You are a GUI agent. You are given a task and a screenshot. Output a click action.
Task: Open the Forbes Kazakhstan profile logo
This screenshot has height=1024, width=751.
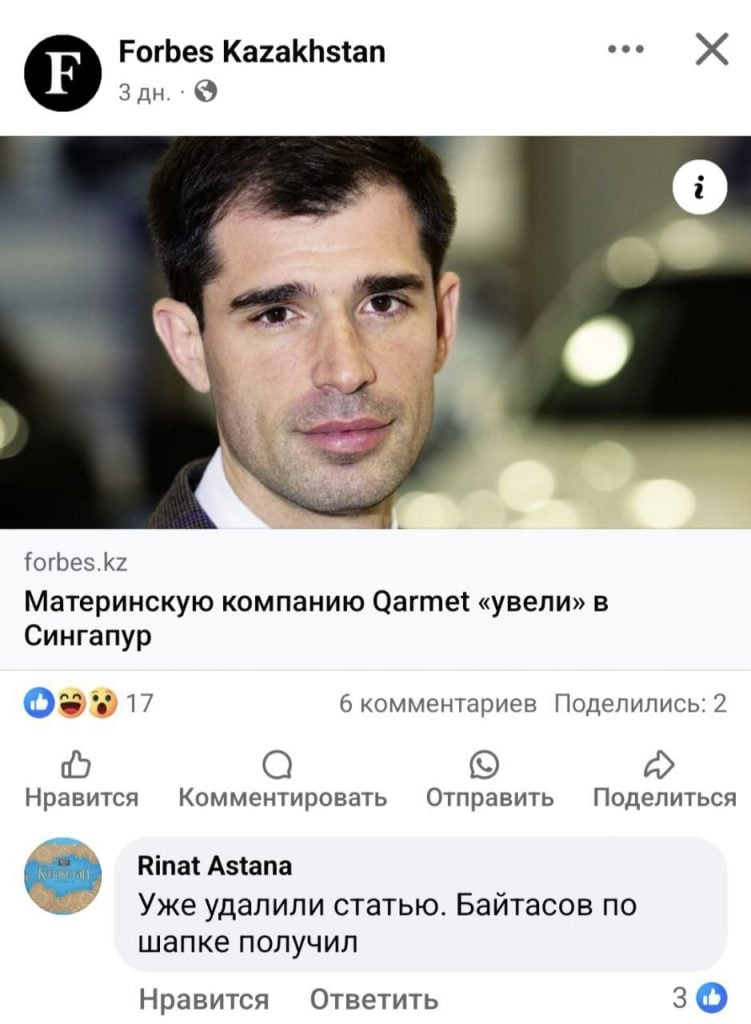click(x=63, y=72)
